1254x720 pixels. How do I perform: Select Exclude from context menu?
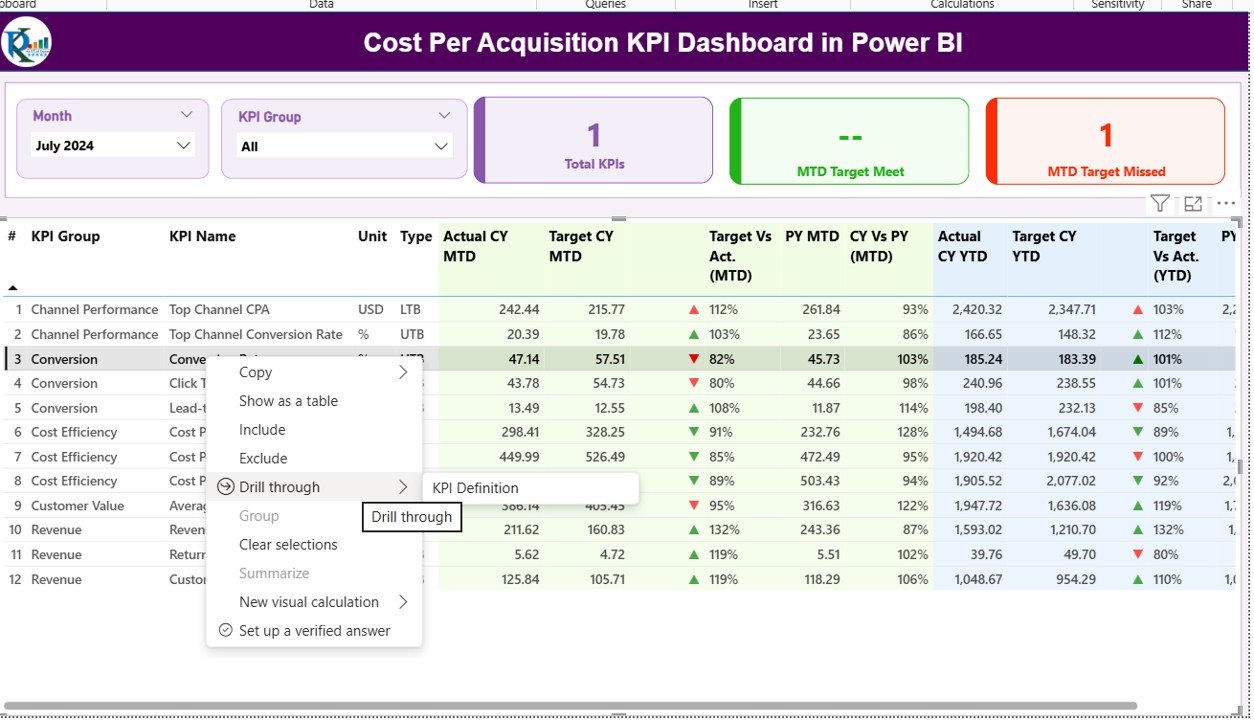pyautogui.click(x=263, y=459)
